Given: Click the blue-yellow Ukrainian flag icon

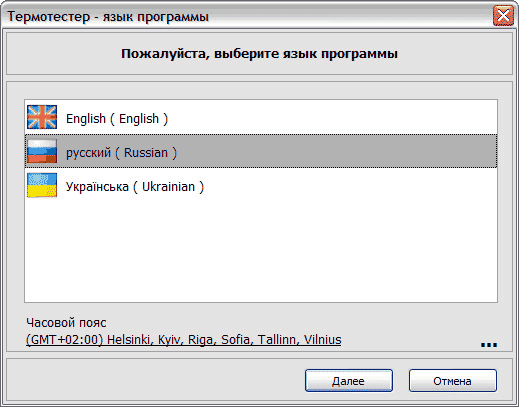Looking at the screenshot, I should coord(42,185).
